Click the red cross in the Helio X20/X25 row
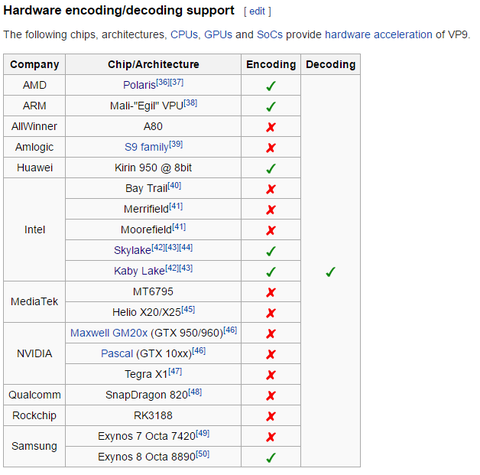The image size is (480, 475). click(271, 313)
